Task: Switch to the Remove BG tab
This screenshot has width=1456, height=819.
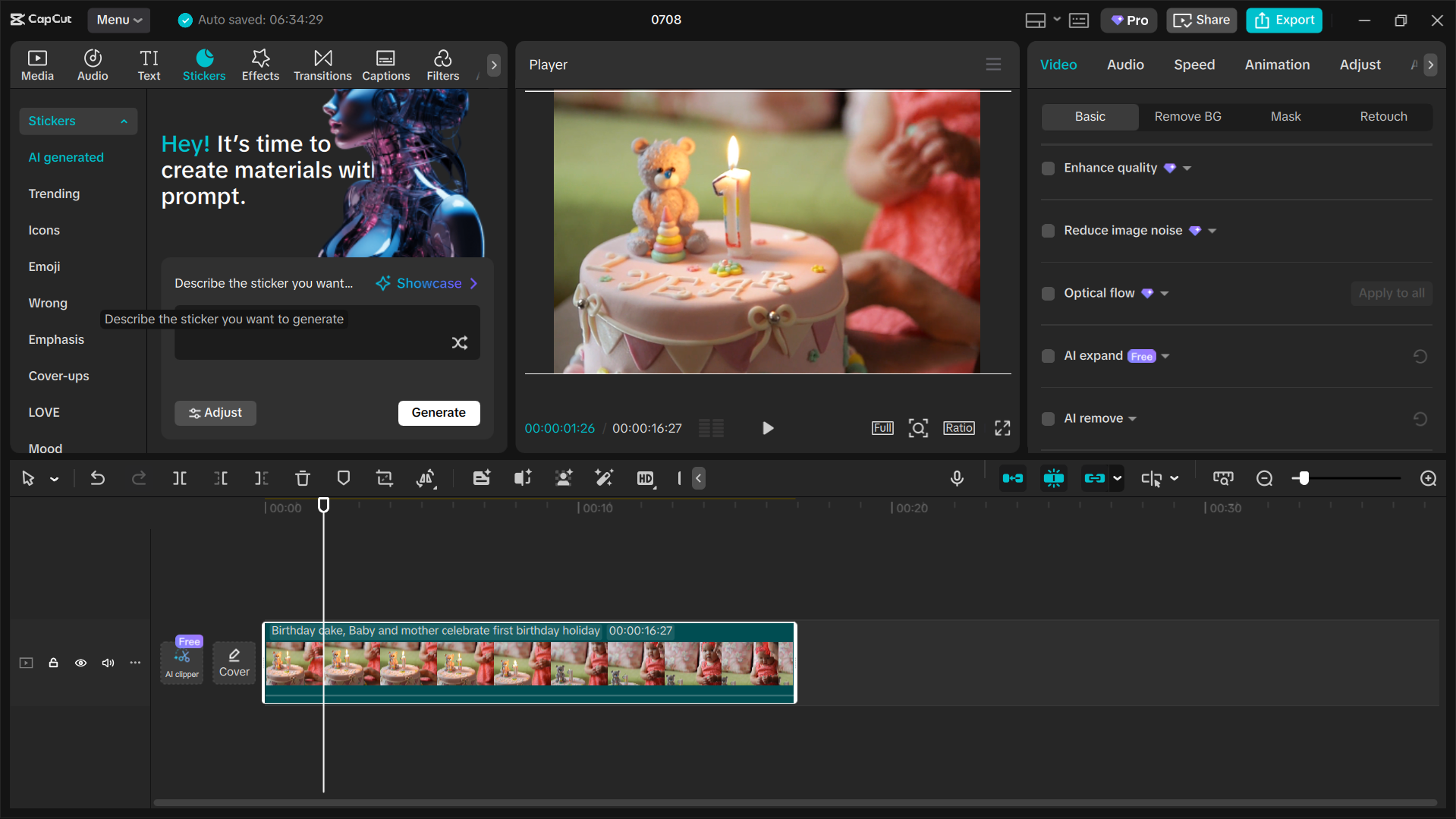Action: click(x=1187, y=116)
